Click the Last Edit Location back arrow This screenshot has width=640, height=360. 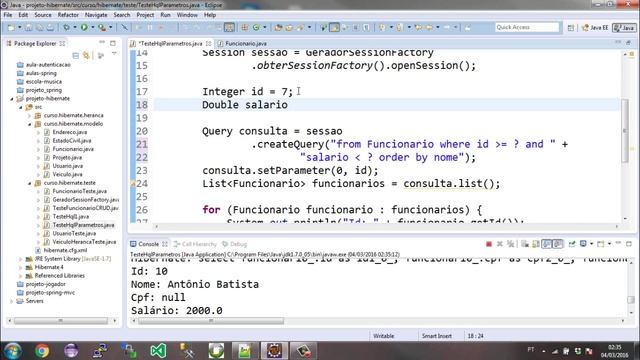(418, 27)
